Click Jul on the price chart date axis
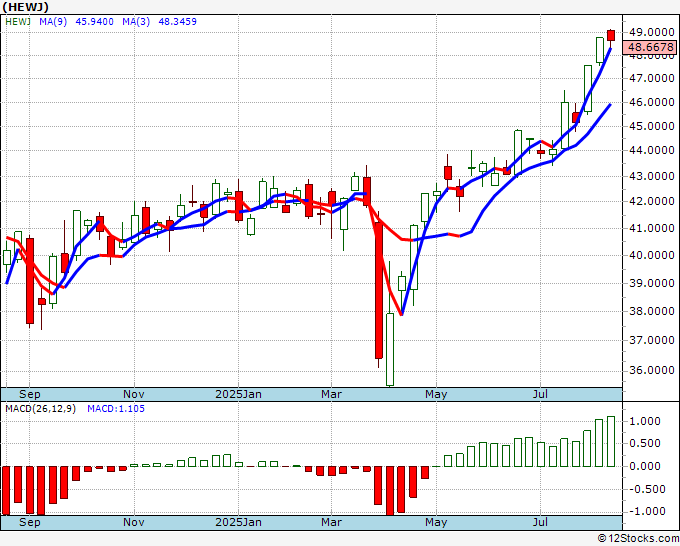680x546 pixels. click(x=541, y=394)
